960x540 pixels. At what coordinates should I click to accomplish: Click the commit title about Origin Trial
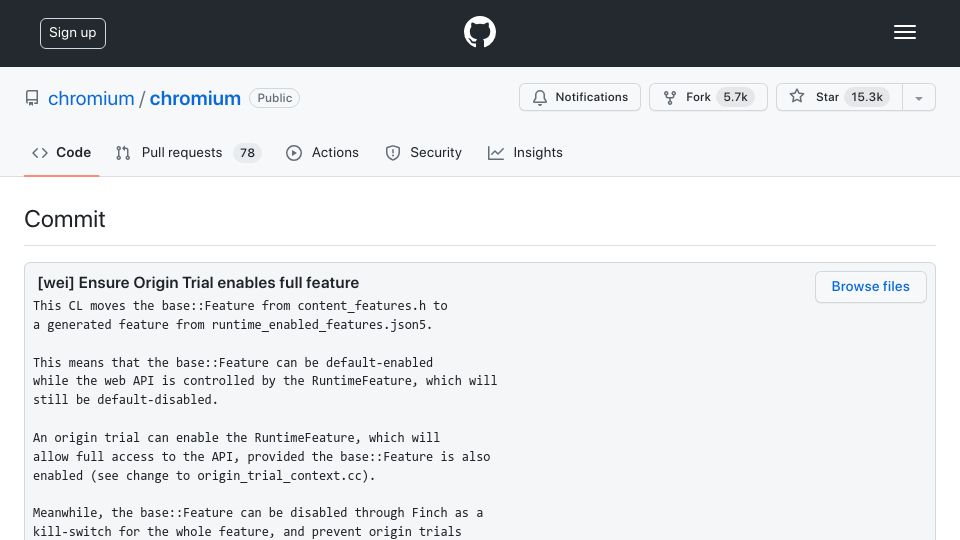(198, 283)
